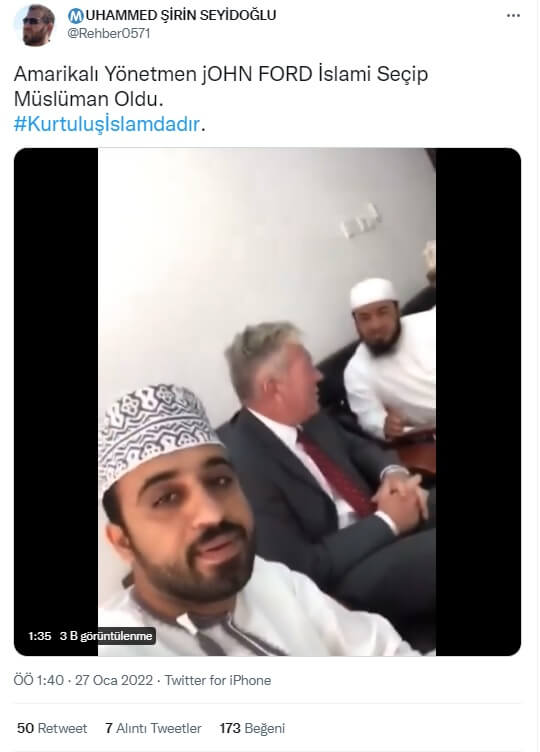Click the tweet text about JOHN FORD
The height and width of the screenshot is (752, 540).
(221, 86)
